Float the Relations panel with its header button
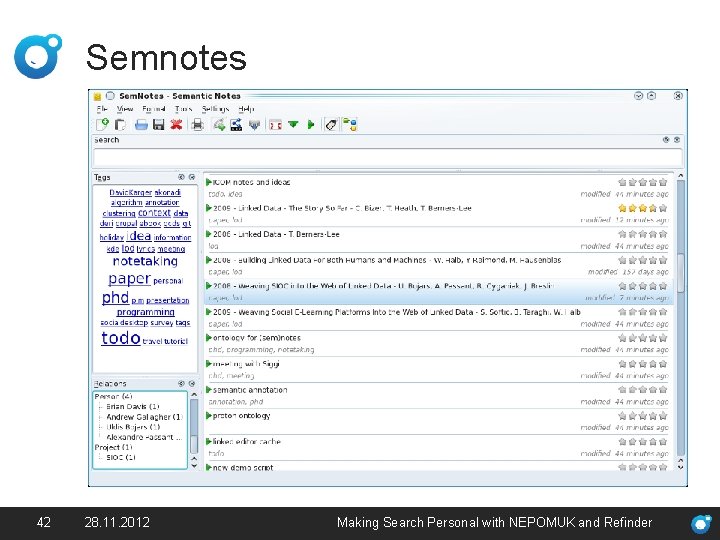Viewport: 720px width, 540px height. (181, 383)
